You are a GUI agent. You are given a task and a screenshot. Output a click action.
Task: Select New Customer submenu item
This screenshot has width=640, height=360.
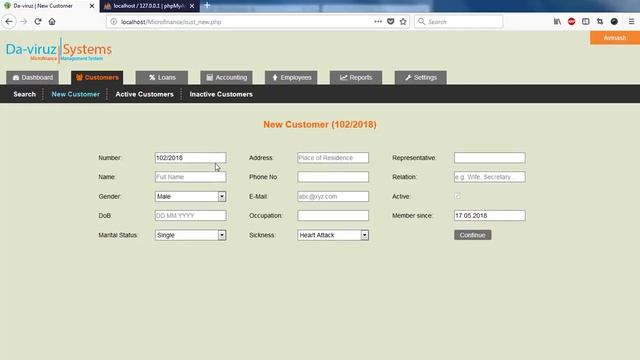[x=76, y=94]
